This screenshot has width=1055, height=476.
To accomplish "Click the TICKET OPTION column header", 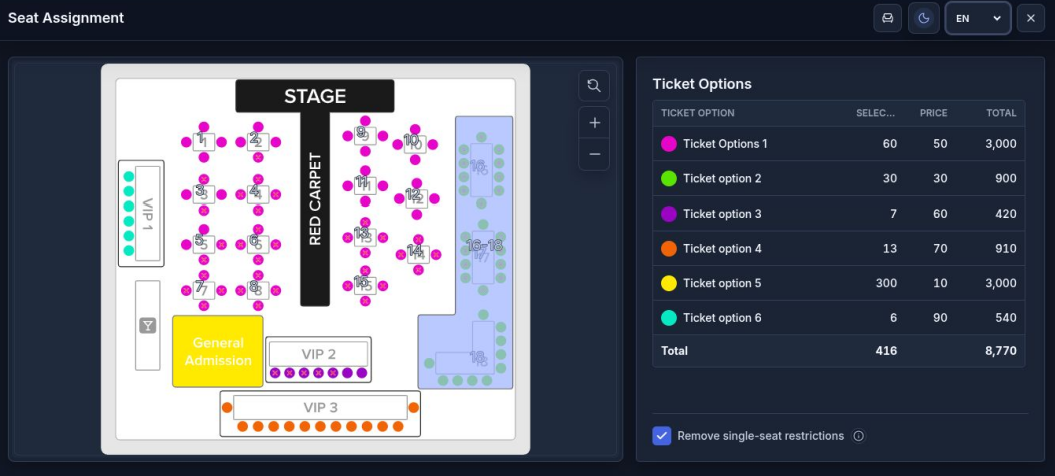I will 698,113.
